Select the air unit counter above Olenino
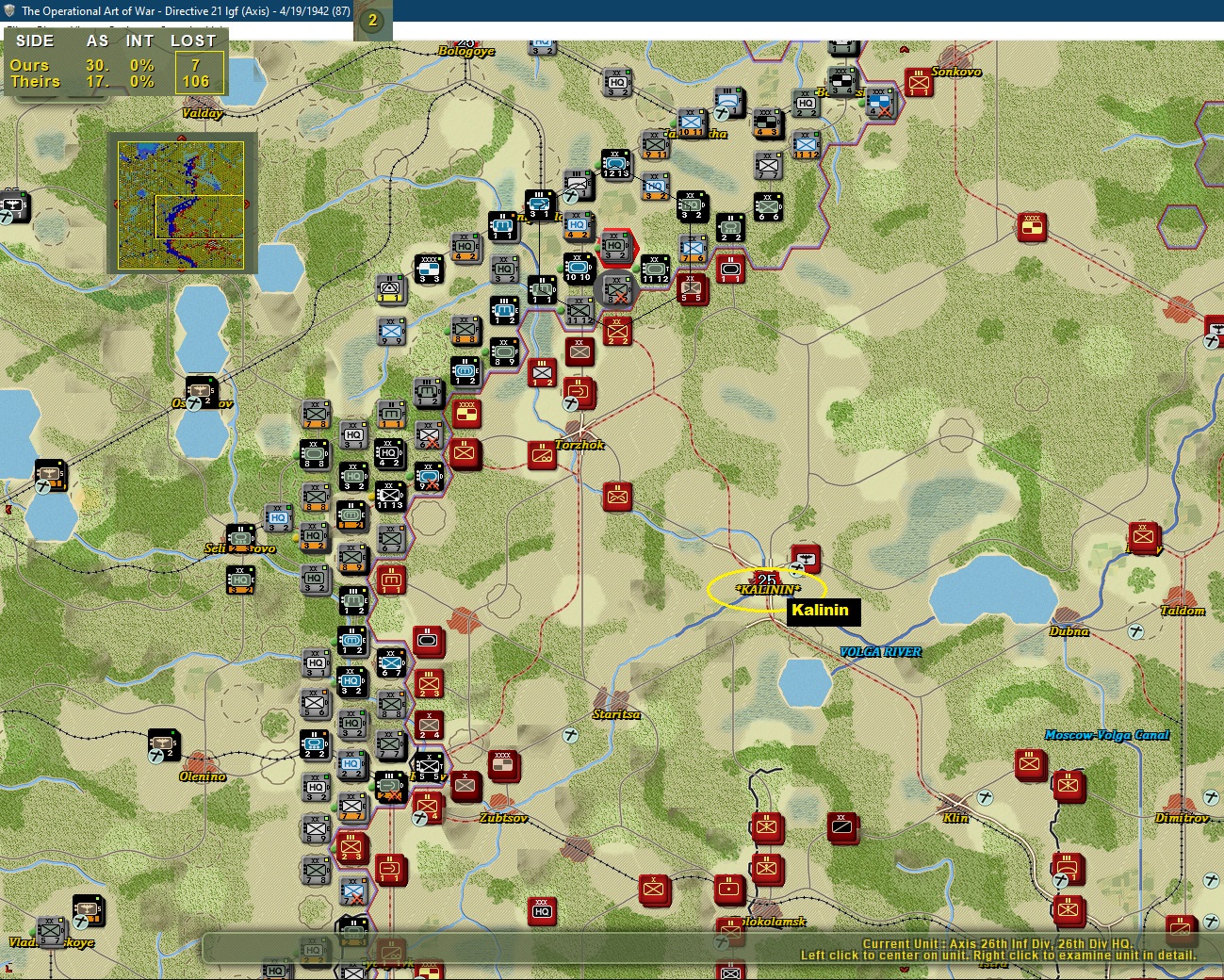Viewport: 1224px width, 980px height. tap(164, 745)
